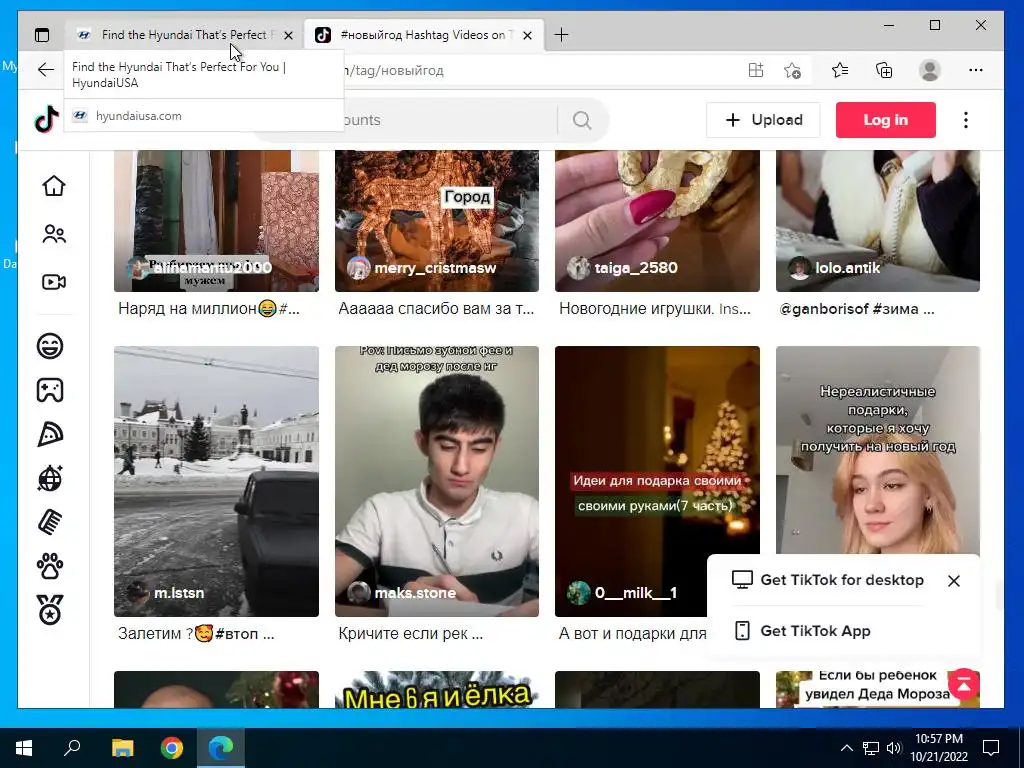Open Edge tab actions menu icon
Screen dimensions: 1024x768
(x=42, y=35)
